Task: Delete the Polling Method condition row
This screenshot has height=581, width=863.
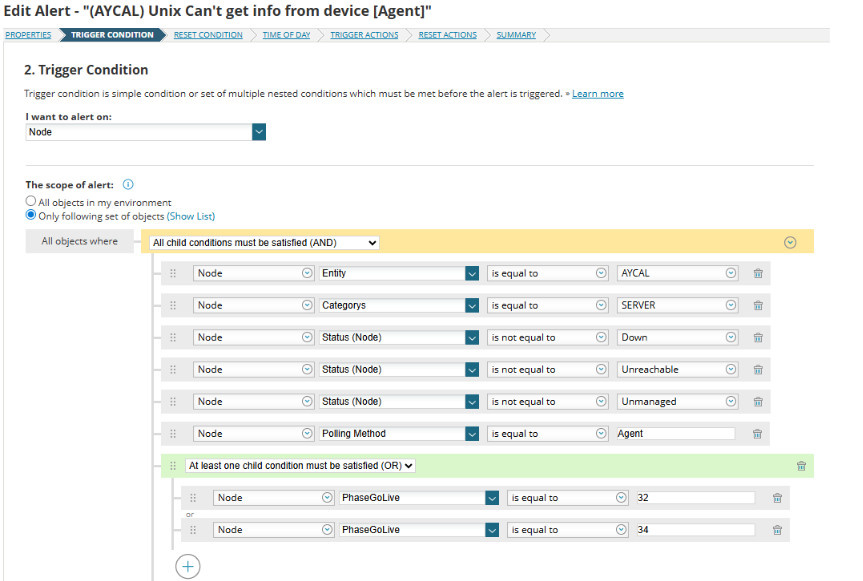Action: 757,434
